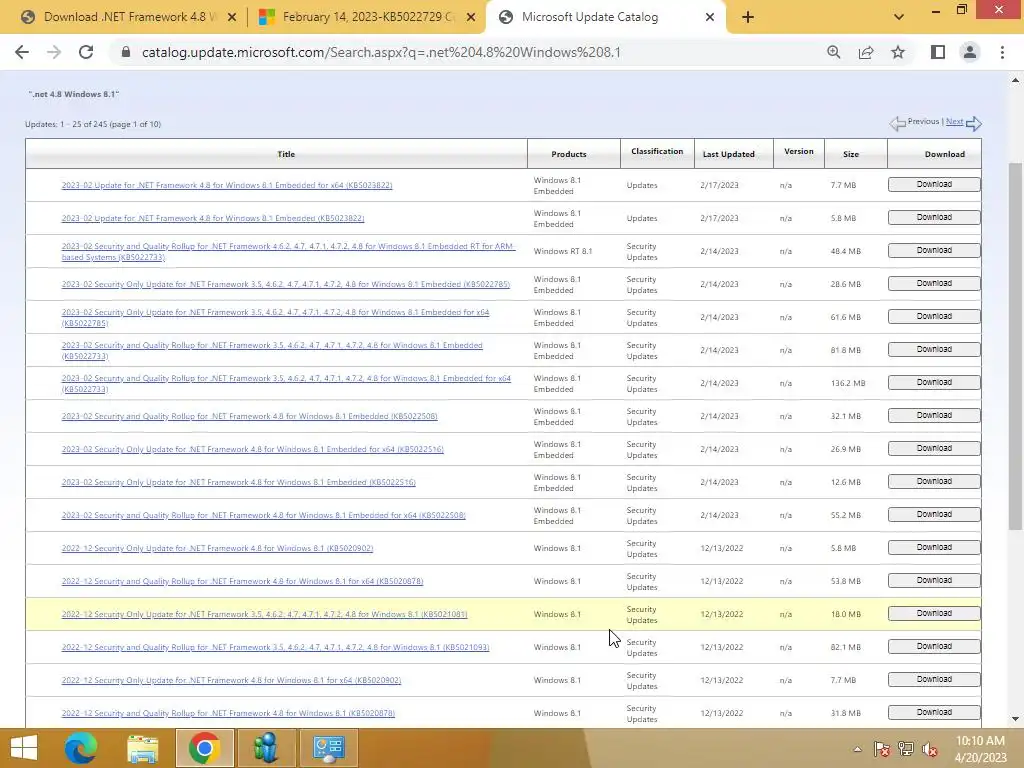Viewport: 1024px width, 768px height.
Task: Sort by the Products column header
Action: tap(568, 154)
